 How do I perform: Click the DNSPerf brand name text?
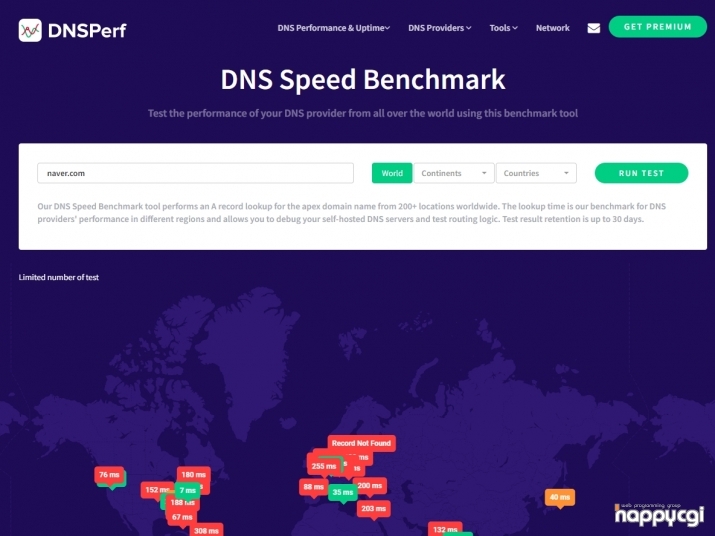tap(87, 31)
